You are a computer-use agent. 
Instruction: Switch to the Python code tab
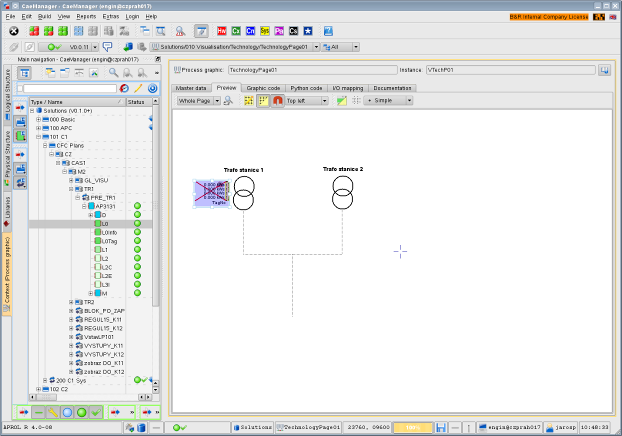[x=306, y=88]
